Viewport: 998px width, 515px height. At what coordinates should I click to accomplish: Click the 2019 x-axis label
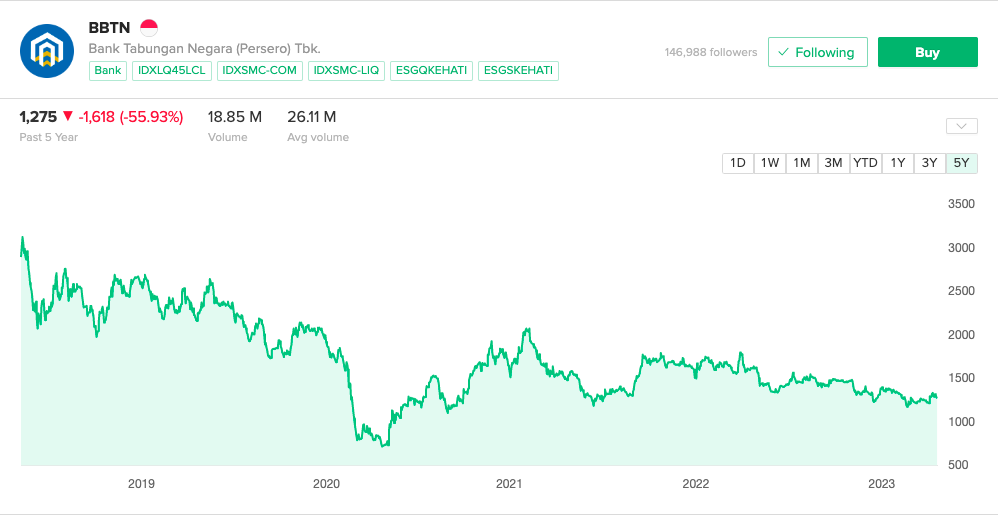click(141, 484)
